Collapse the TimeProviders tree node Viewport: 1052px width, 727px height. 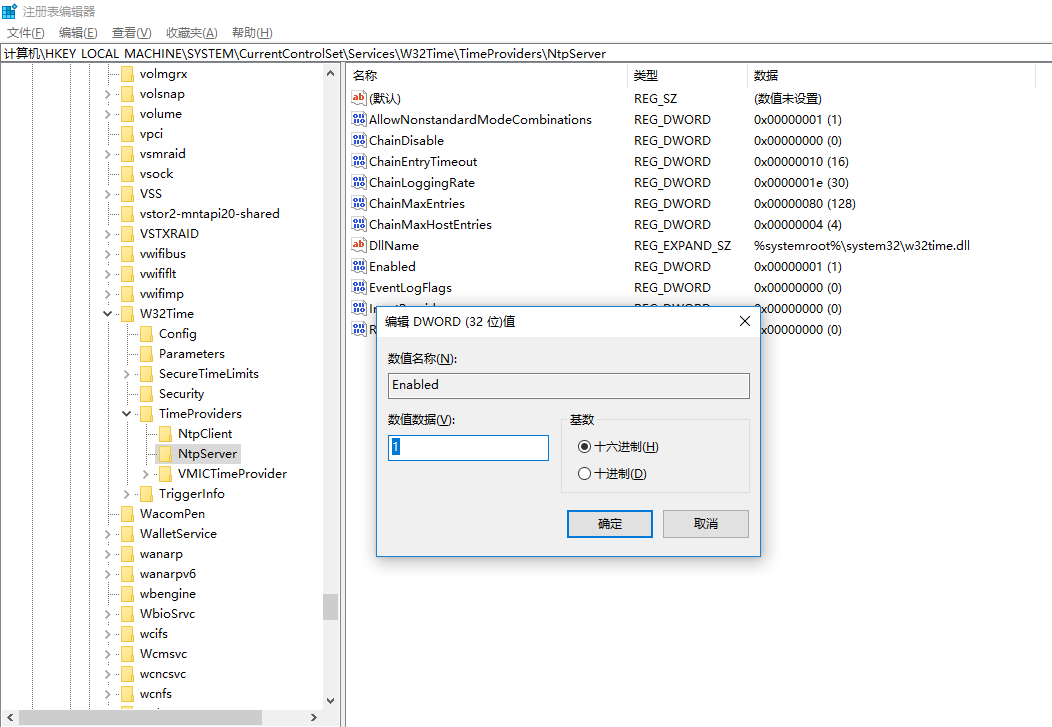coord(126,414)
